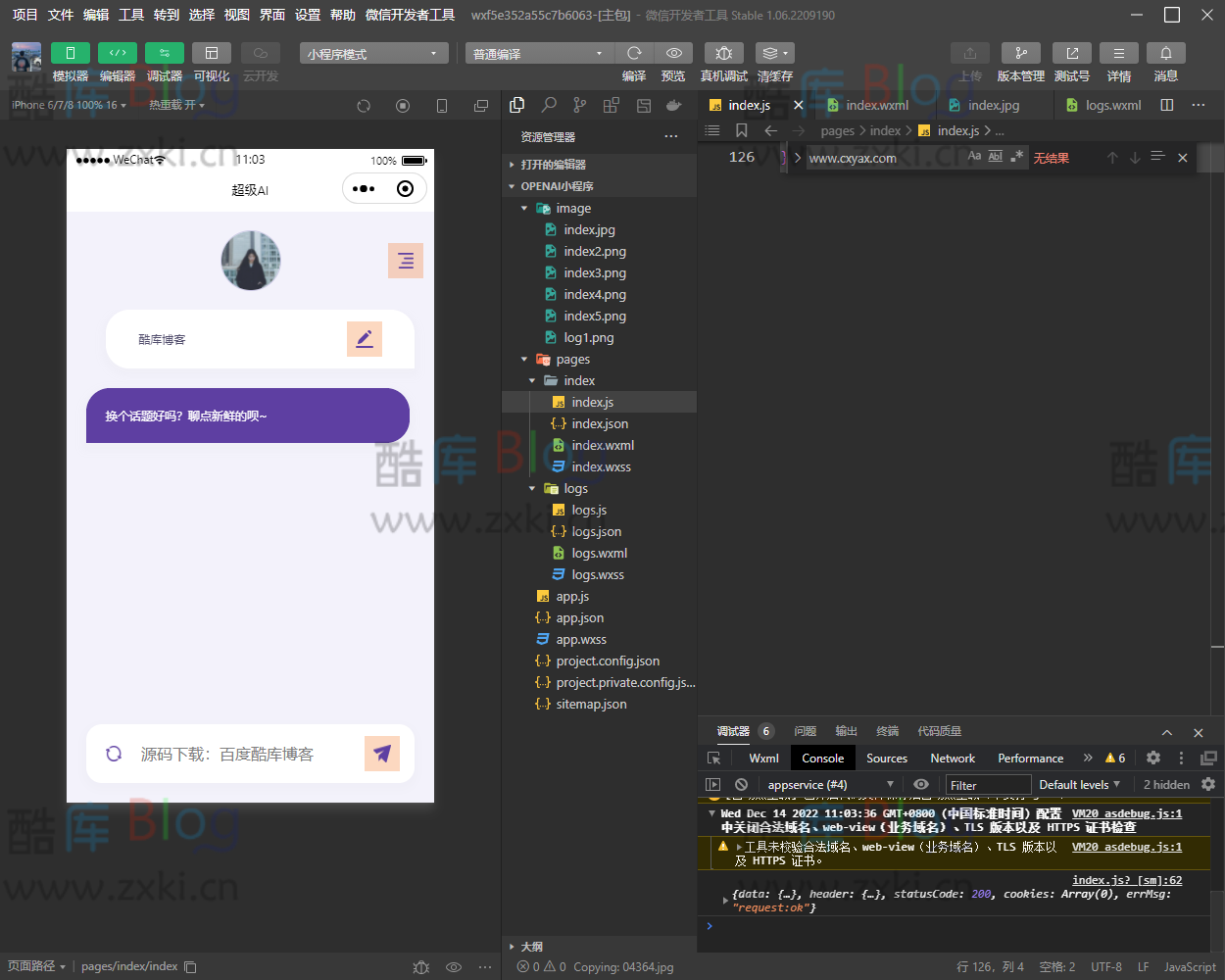Open the 小程序模式 mode dropdown
Image resolution: width=1225 pixels, height=980 pixels.
point(373,54)
